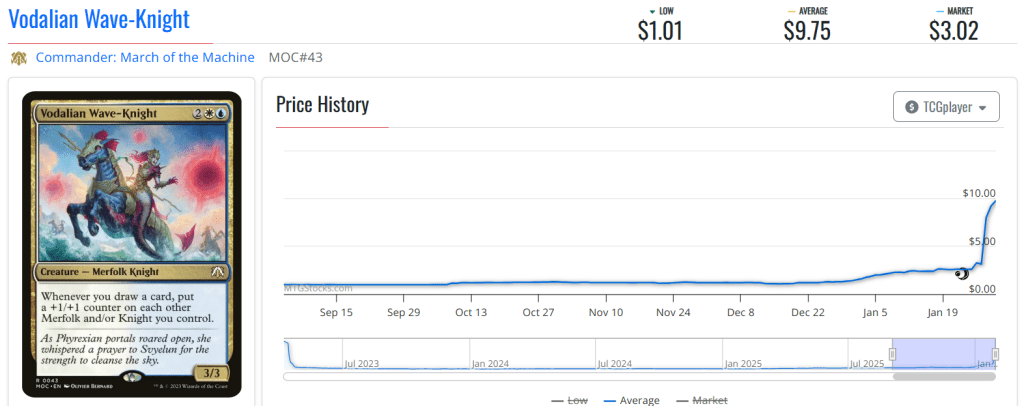Click the Low price down-arrow indicator

tap(652, 11)
